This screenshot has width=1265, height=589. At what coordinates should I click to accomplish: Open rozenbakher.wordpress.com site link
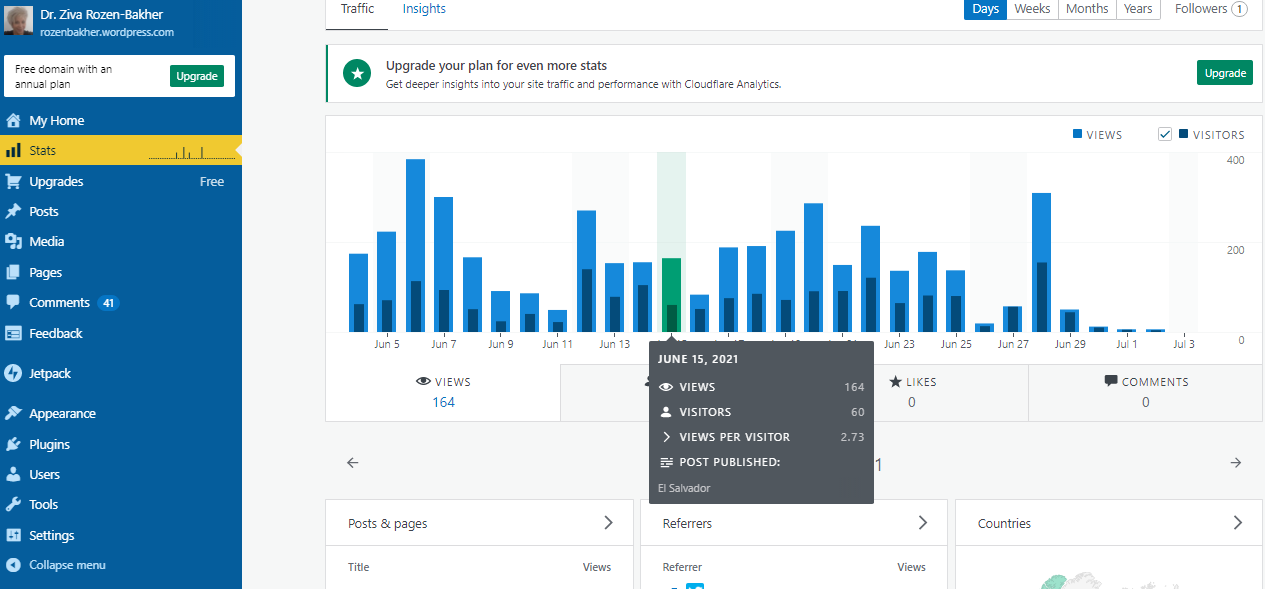(x=108, y=32)
